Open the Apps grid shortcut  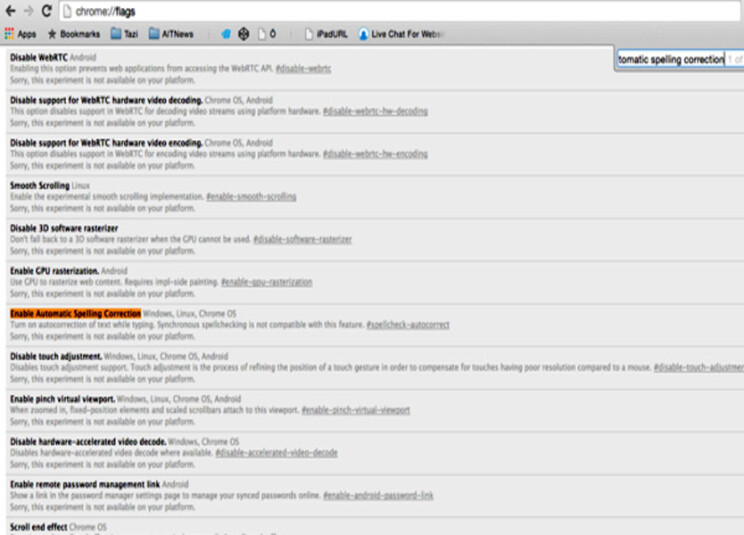[x=20, y=34]
